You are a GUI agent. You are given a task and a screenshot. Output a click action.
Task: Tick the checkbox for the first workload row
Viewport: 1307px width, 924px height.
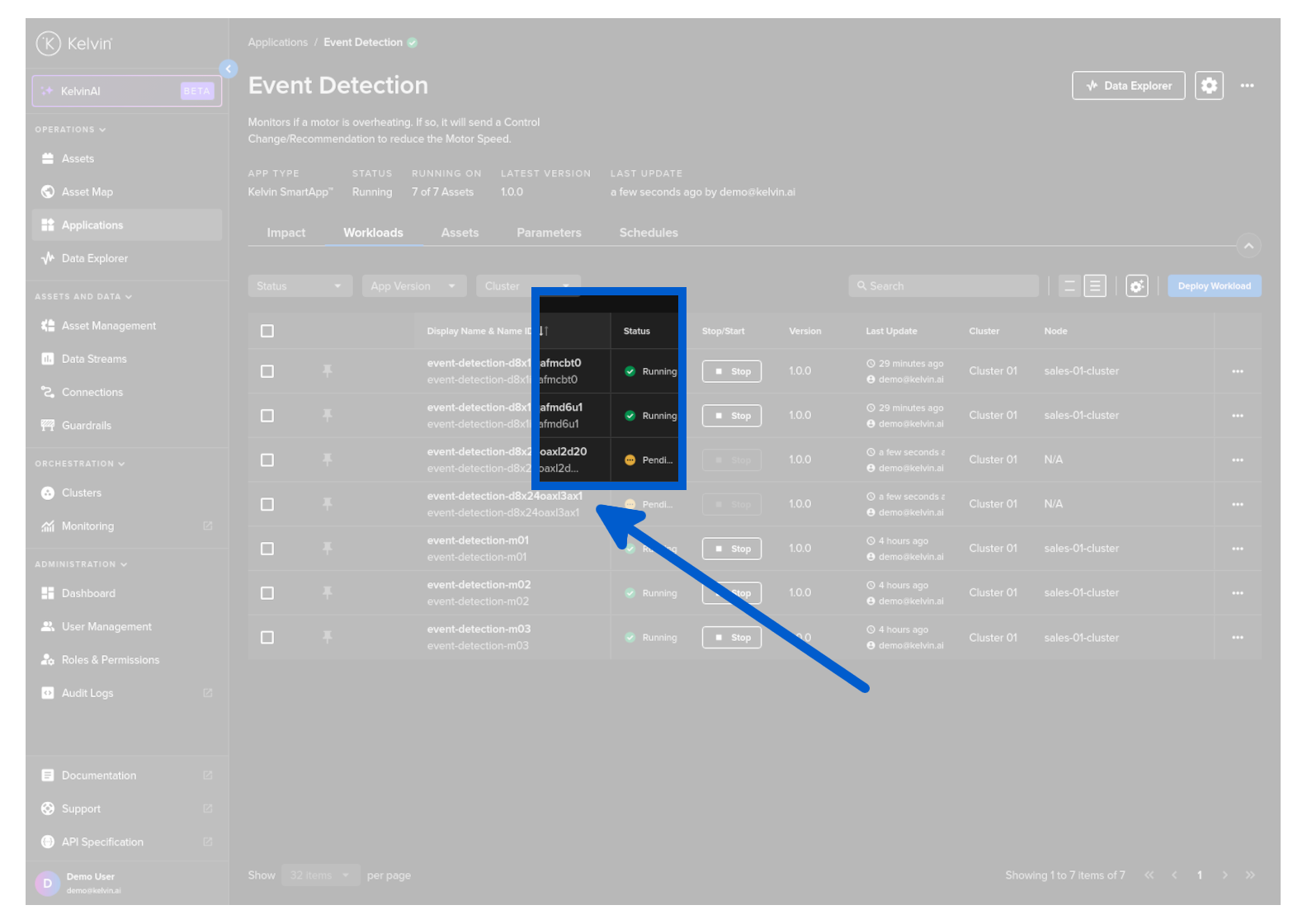267,371
